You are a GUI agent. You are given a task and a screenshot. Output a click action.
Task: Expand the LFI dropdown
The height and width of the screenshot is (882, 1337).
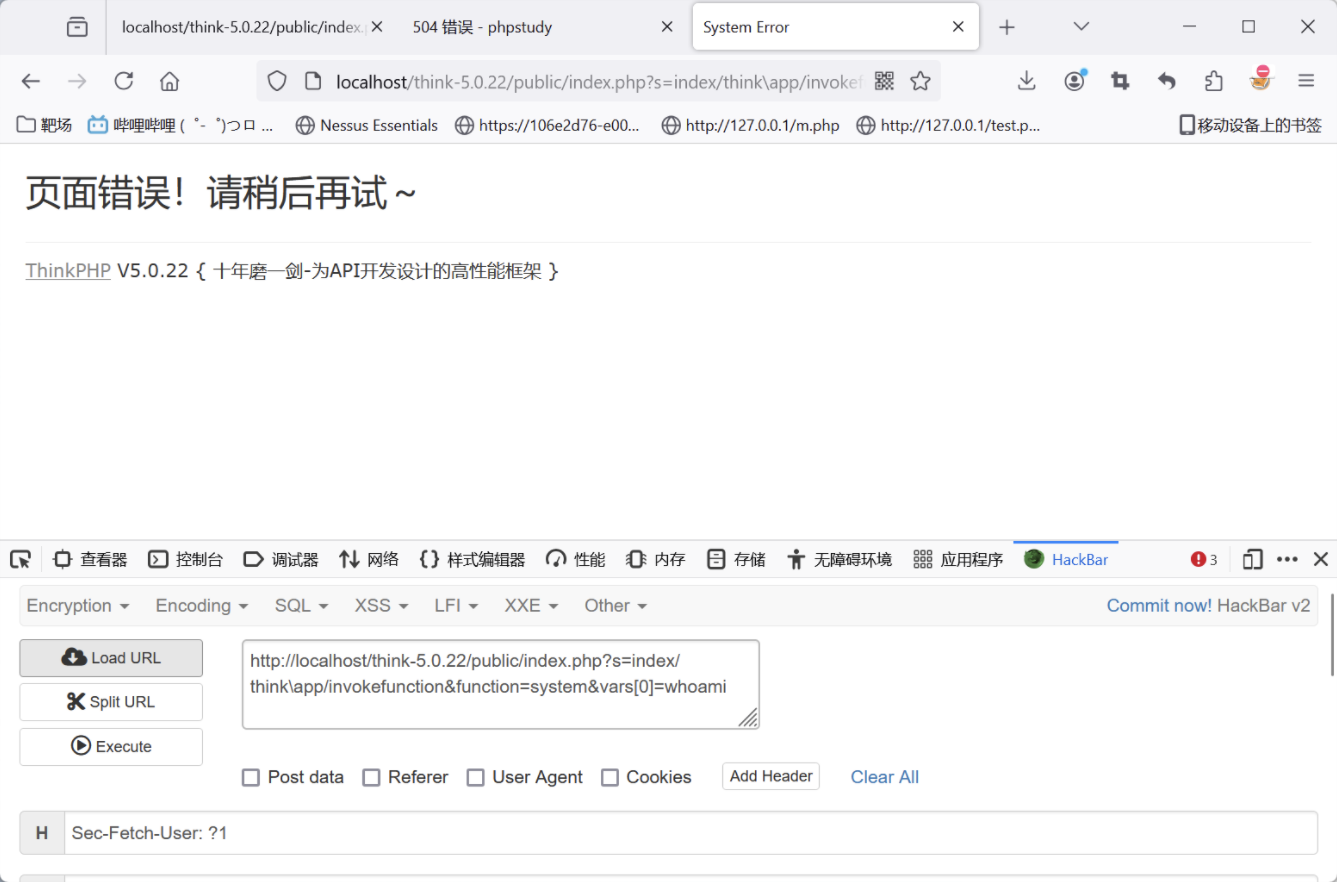pos(457,606)
